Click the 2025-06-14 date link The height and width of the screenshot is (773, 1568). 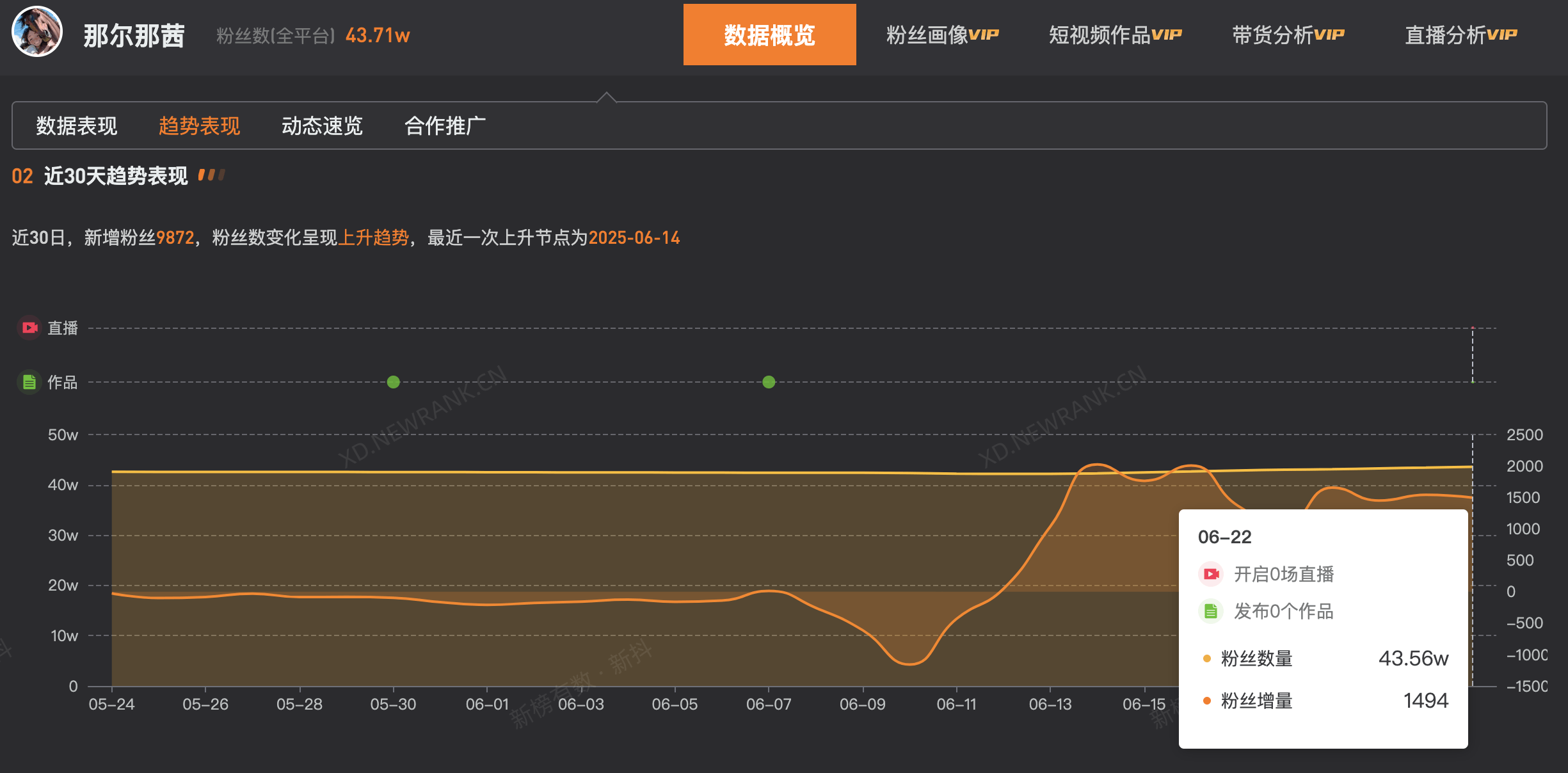coord(634,237)
